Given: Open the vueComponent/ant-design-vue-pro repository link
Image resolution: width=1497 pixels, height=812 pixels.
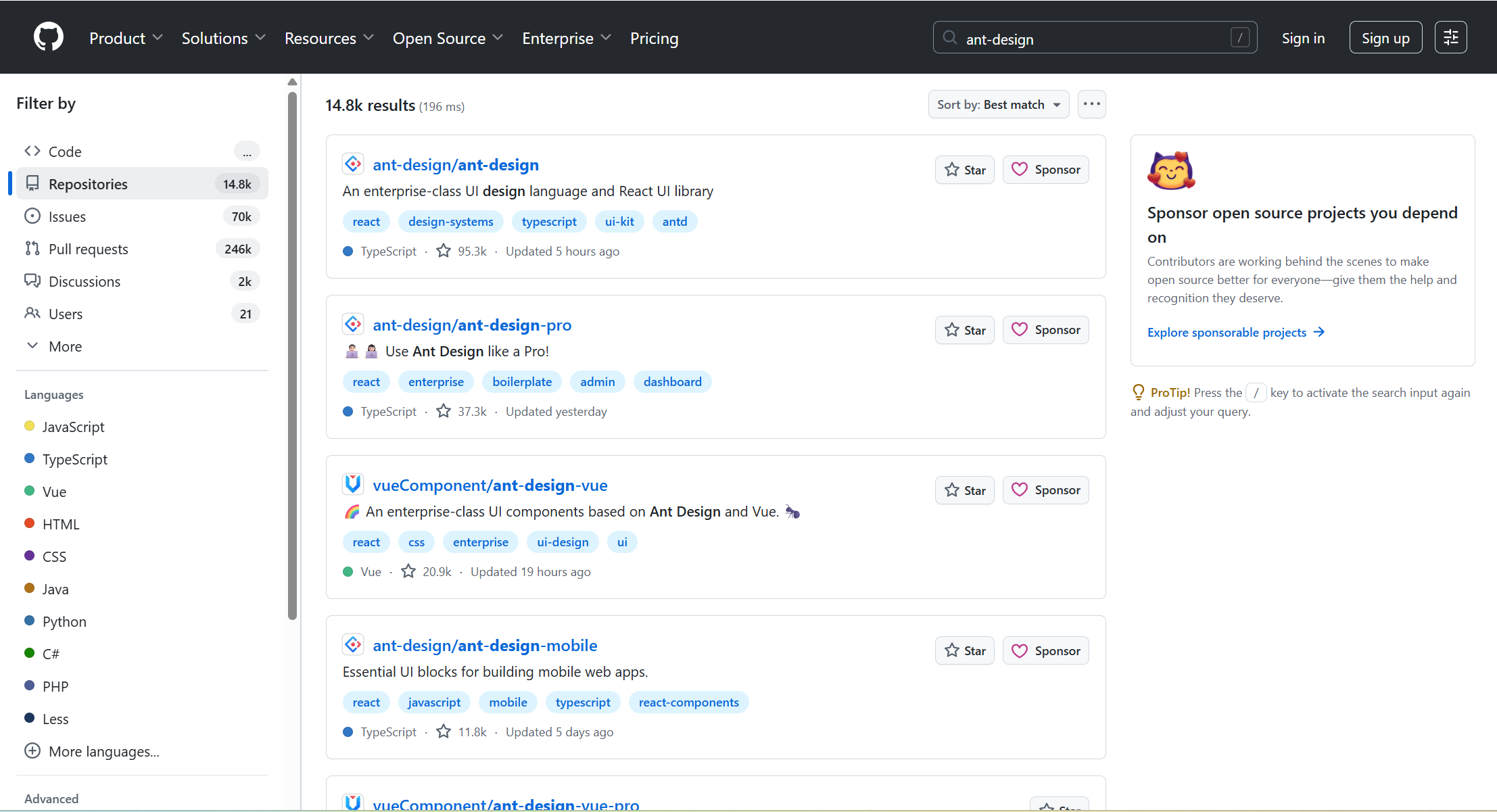Looking at the screenshot, I should (x=506, y=804).
